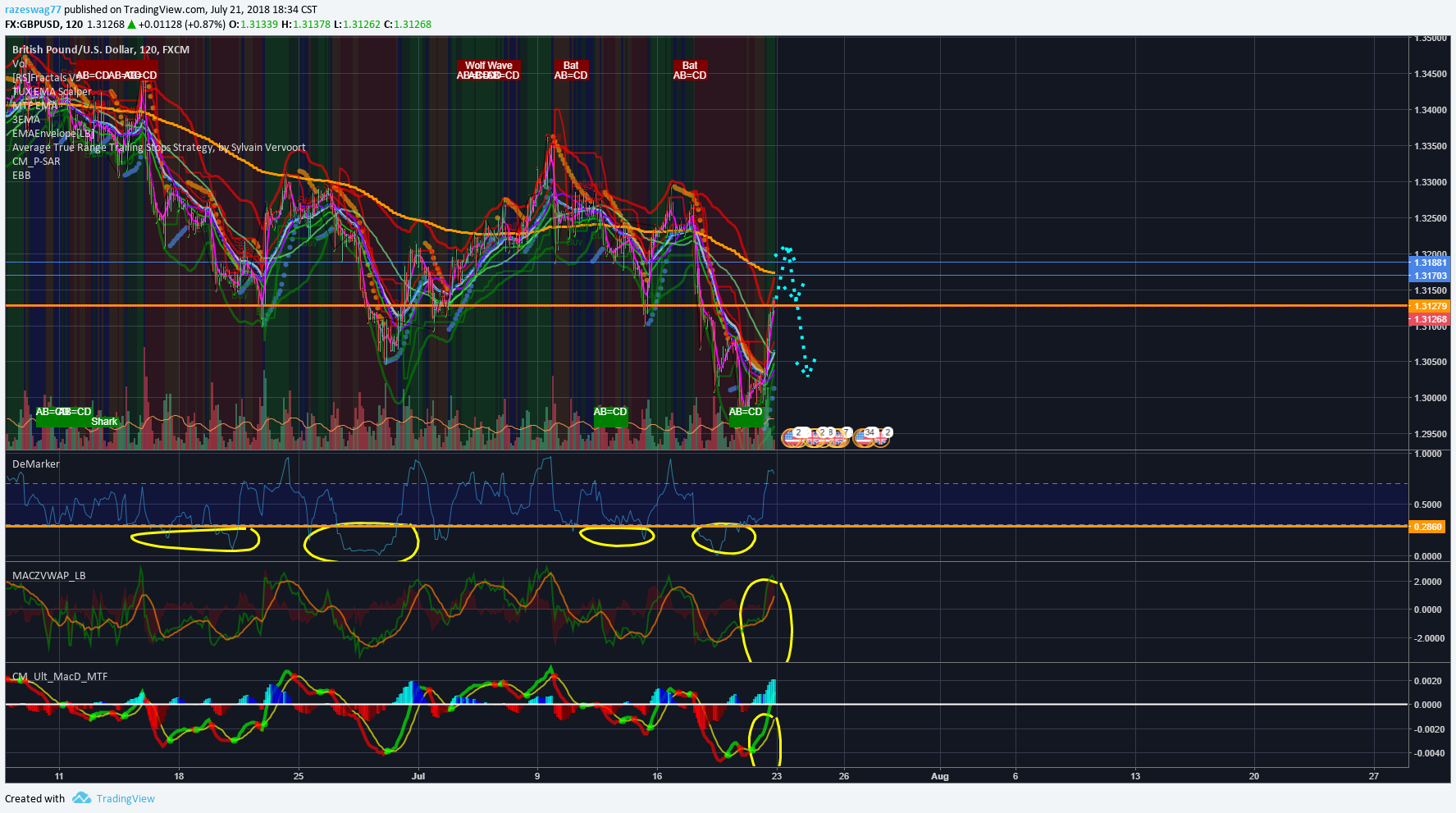Click the 18 date on time axis
This screenshot has width=1456, height=813.
tap(179, 776)
